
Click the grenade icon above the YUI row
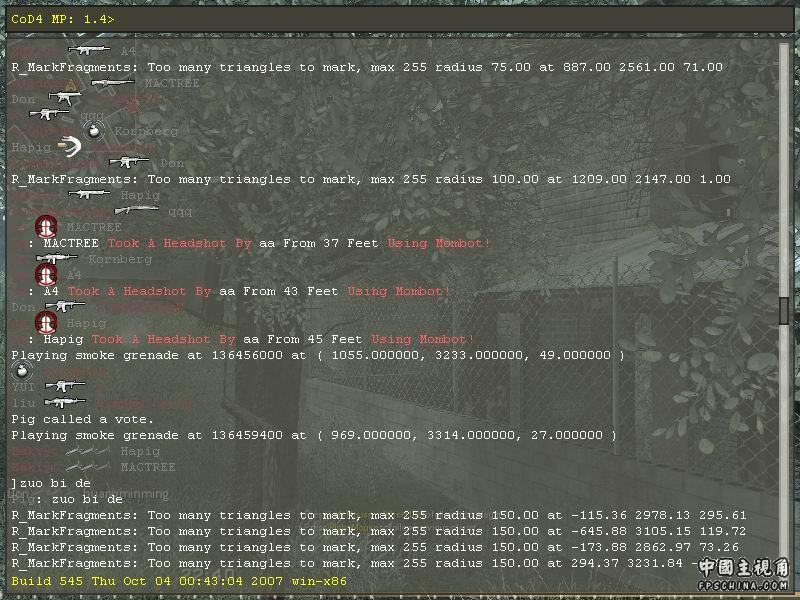(x=22, y=371)
